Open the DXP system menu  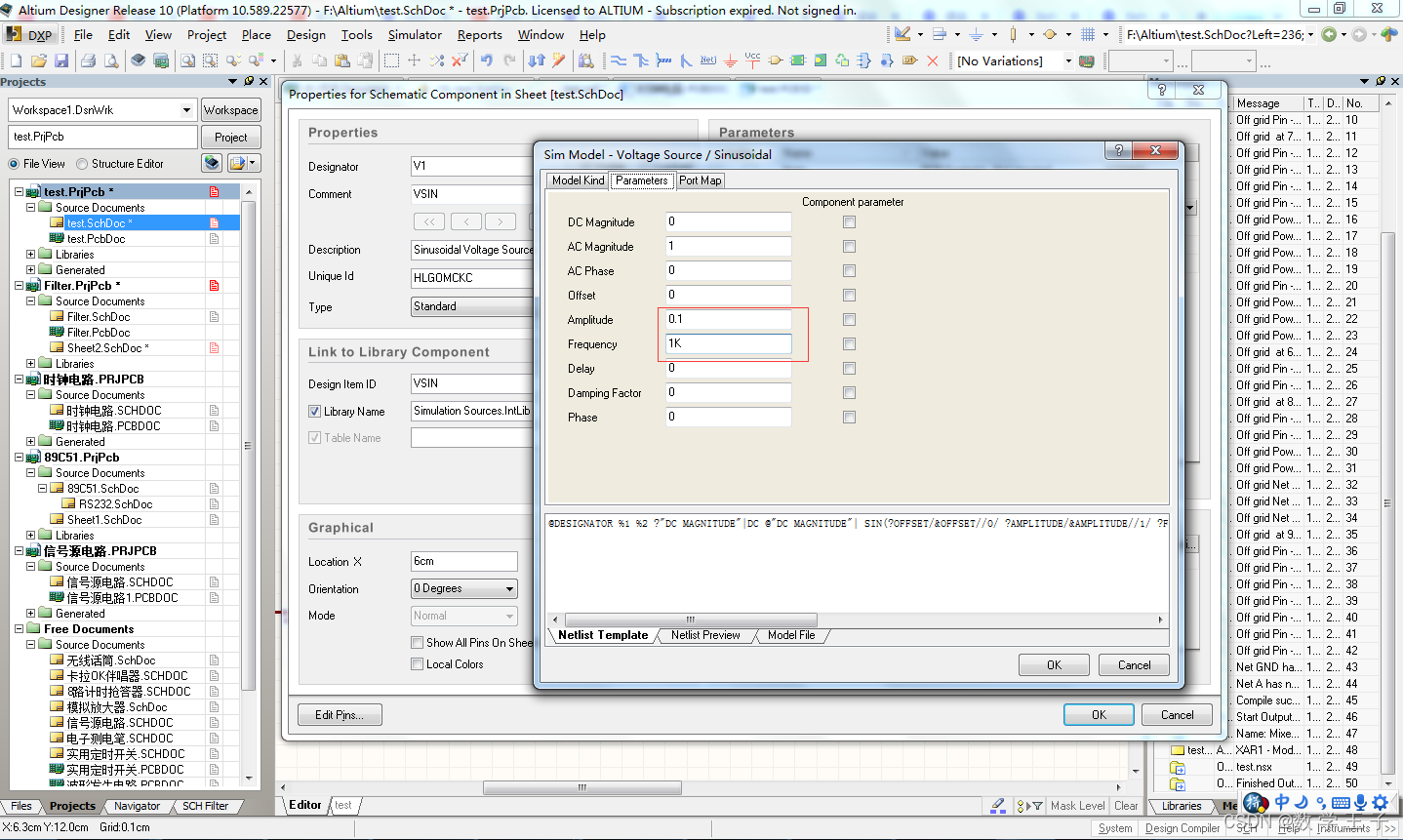pos(29,34)
